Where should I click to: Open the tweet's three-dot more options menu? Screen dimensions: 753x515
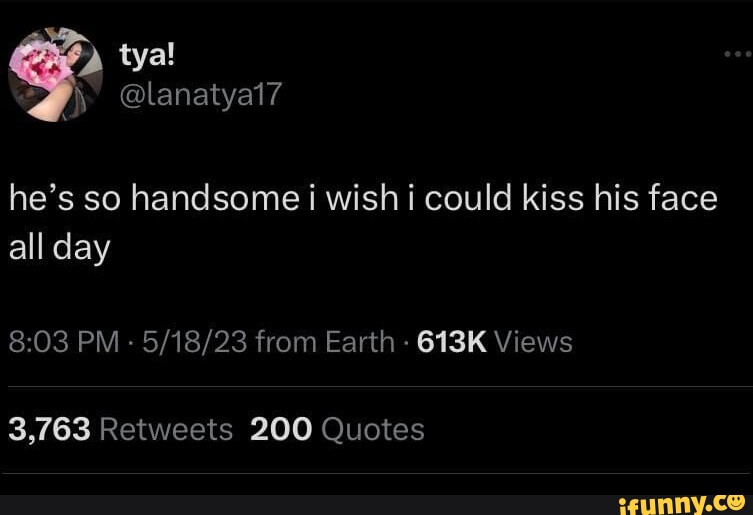pyautogui.click(x=735, y=57)
